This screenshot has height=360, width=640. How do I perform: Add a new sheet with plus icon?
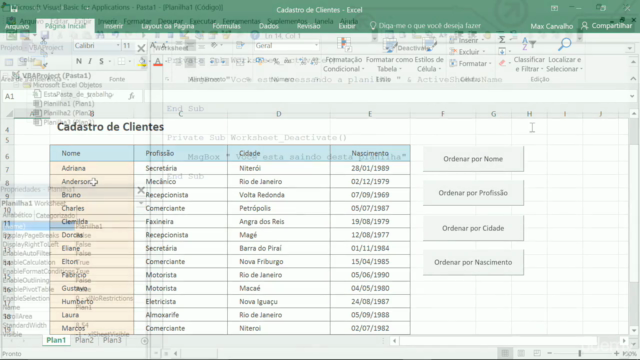(x=144, y=341)
